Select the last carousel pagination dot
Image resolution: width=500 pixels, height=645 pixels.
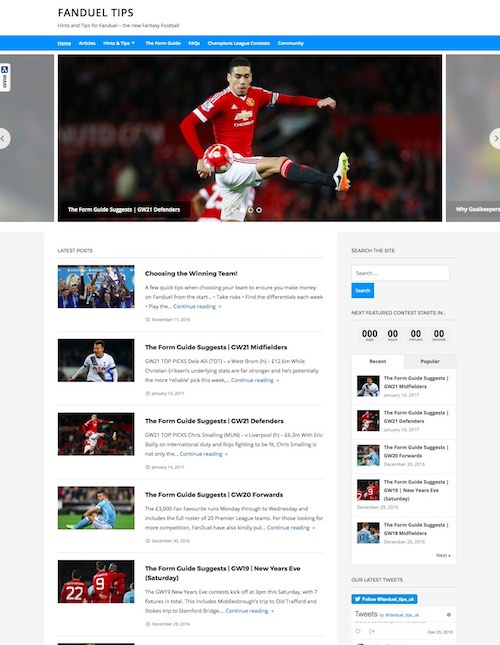click(x=259, y=210)
